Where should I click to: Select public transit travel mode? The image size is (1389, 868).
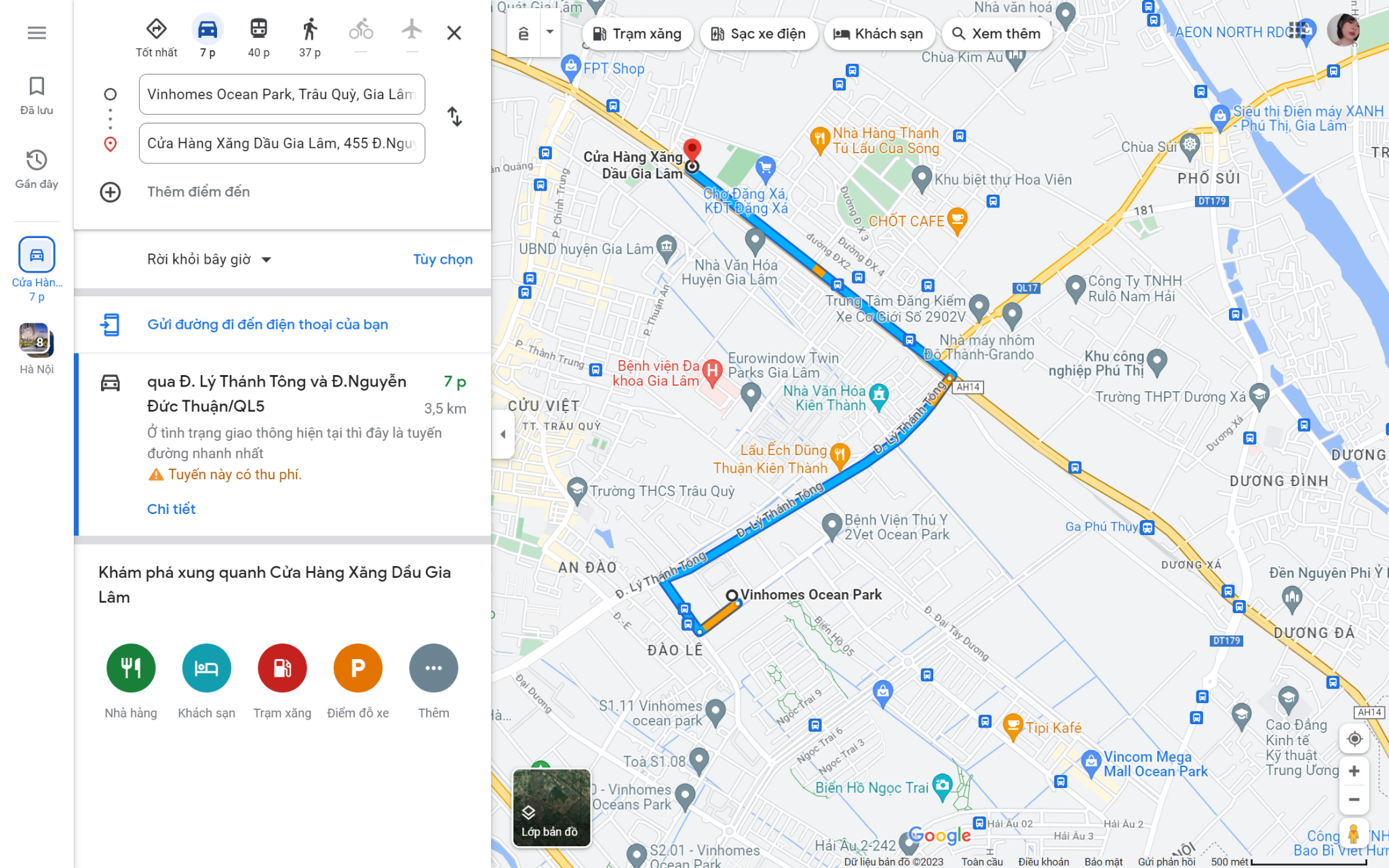(x=258, y=37)
